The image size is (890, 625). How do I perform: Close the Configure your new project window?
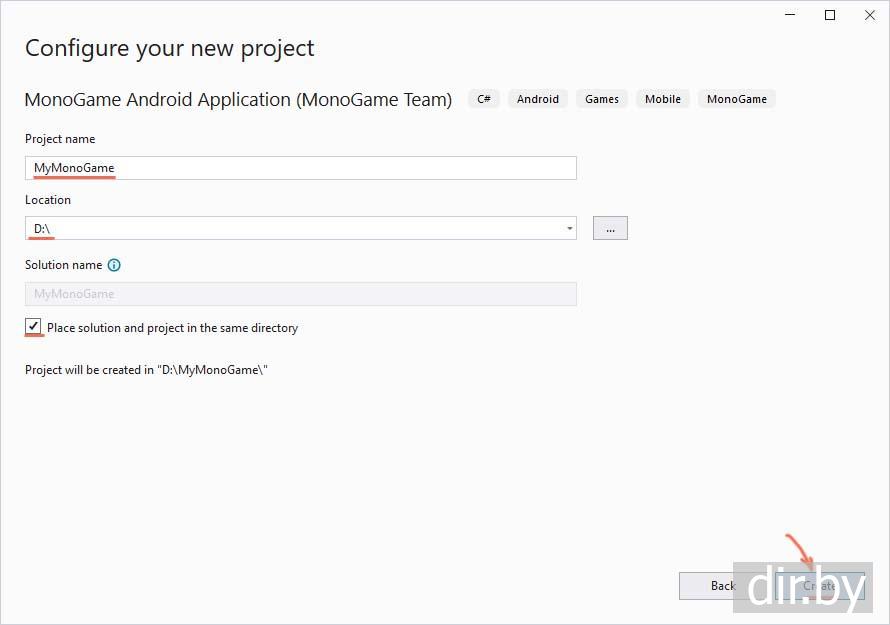click(x=863, y=15)
